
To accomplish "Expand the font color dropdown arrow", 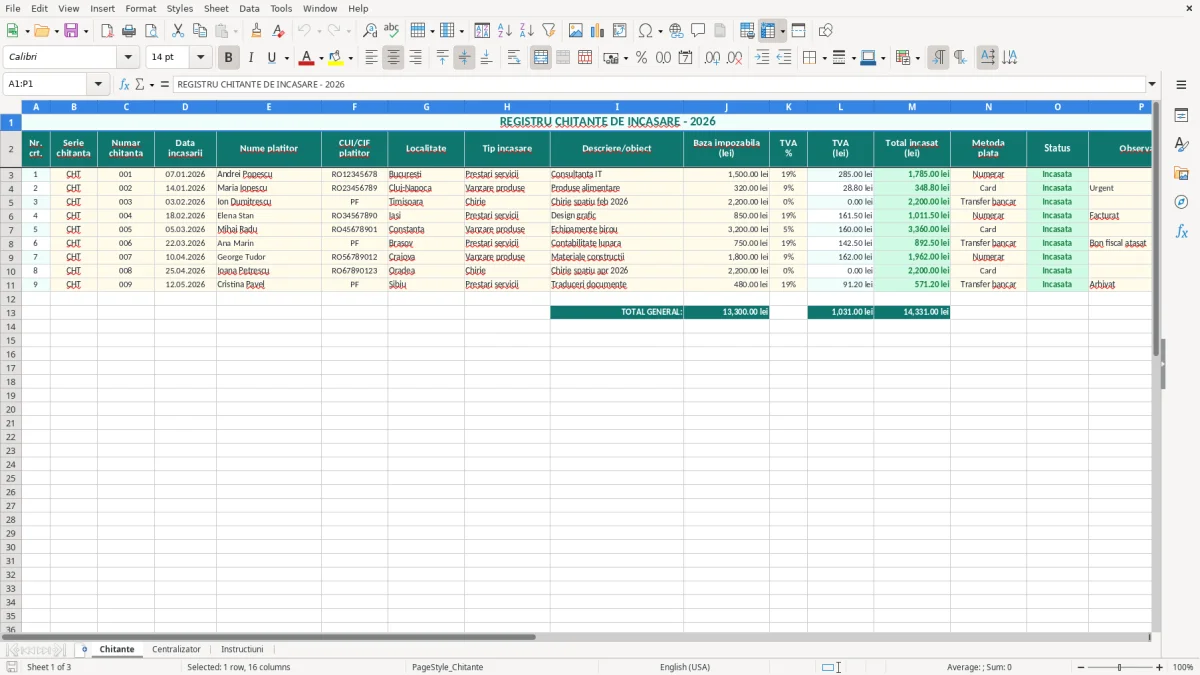I will pyautogui.click(x=321, y=58).
